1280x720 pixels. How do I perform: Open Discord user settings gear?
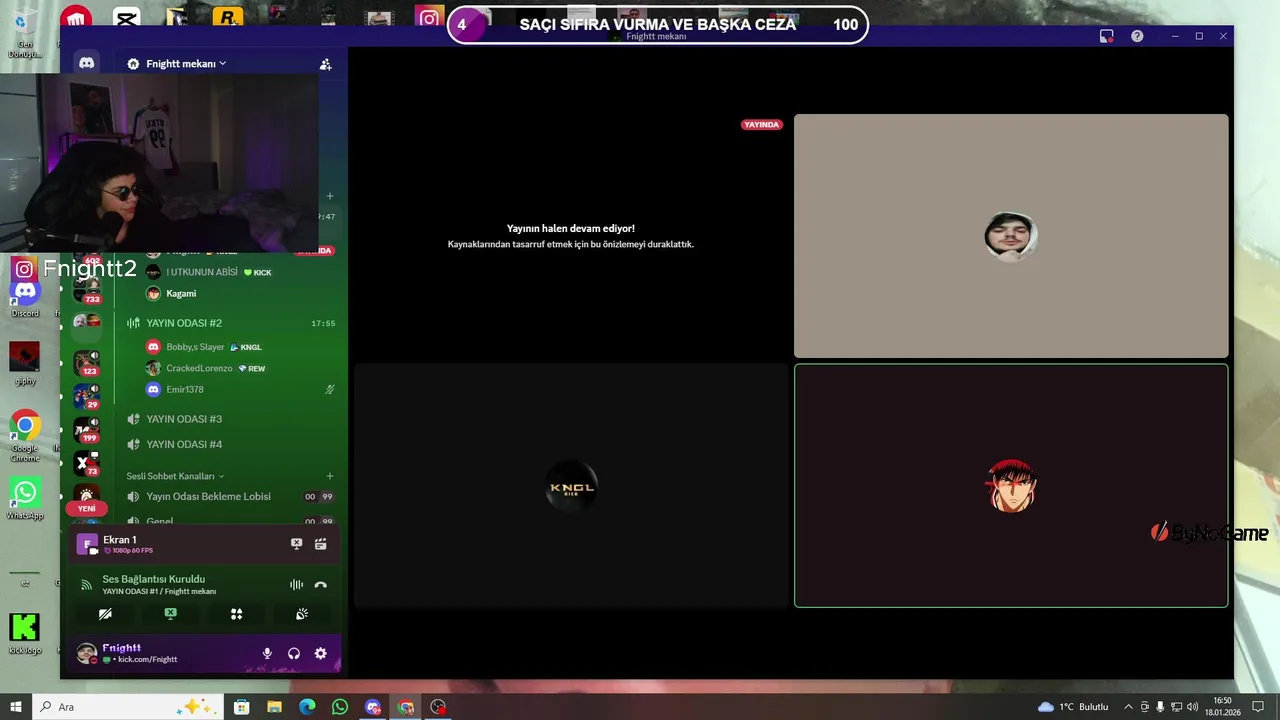tap(320, 653)
